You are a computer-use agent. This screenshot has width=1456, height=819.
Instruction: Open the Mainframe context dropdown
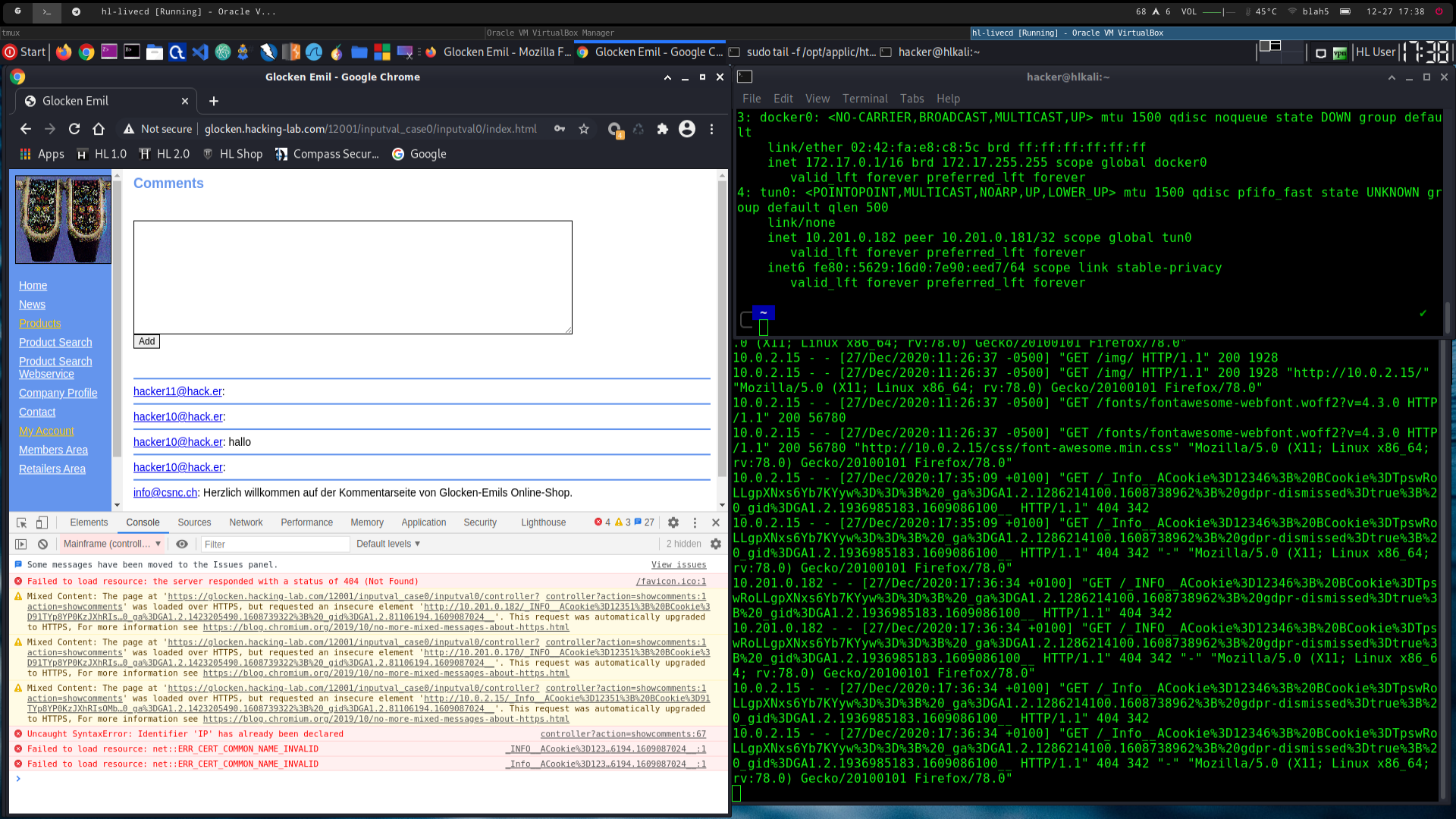(112, 544)
